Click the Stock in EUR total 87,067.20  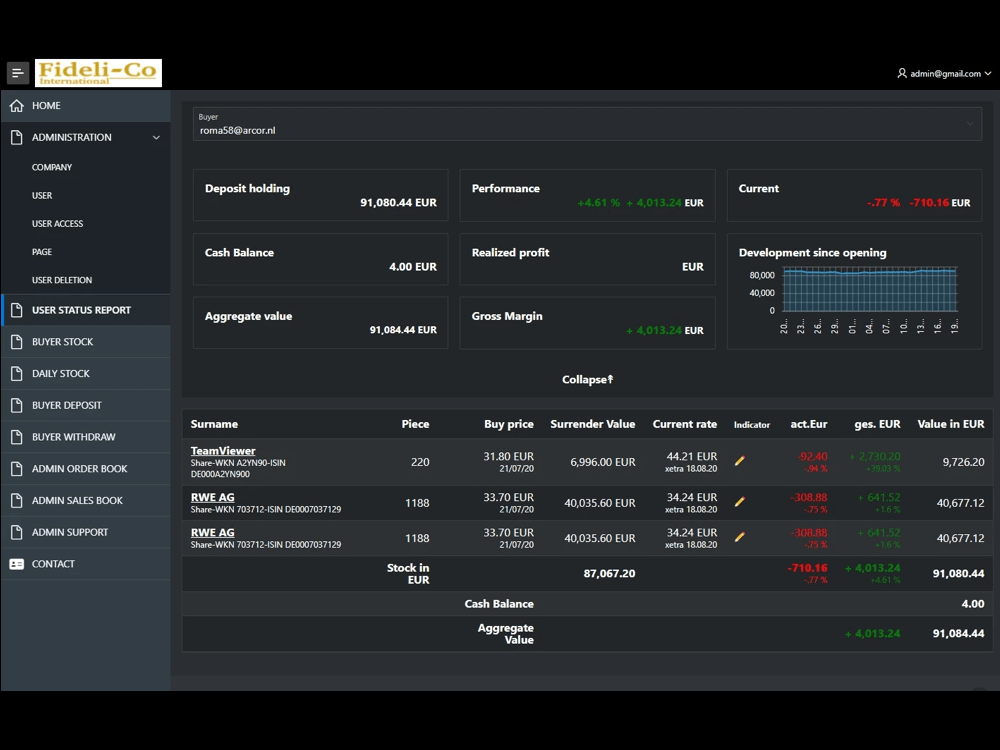click(609, 573)
